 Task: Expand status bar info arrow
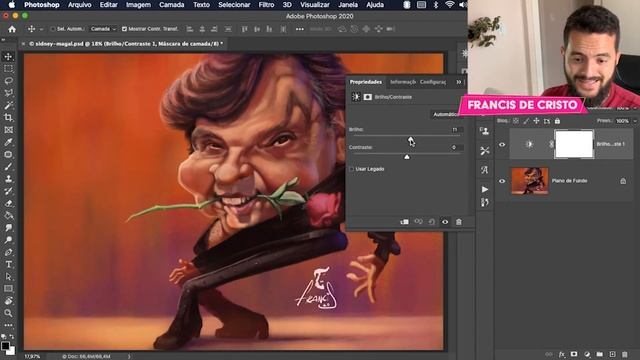129,356
